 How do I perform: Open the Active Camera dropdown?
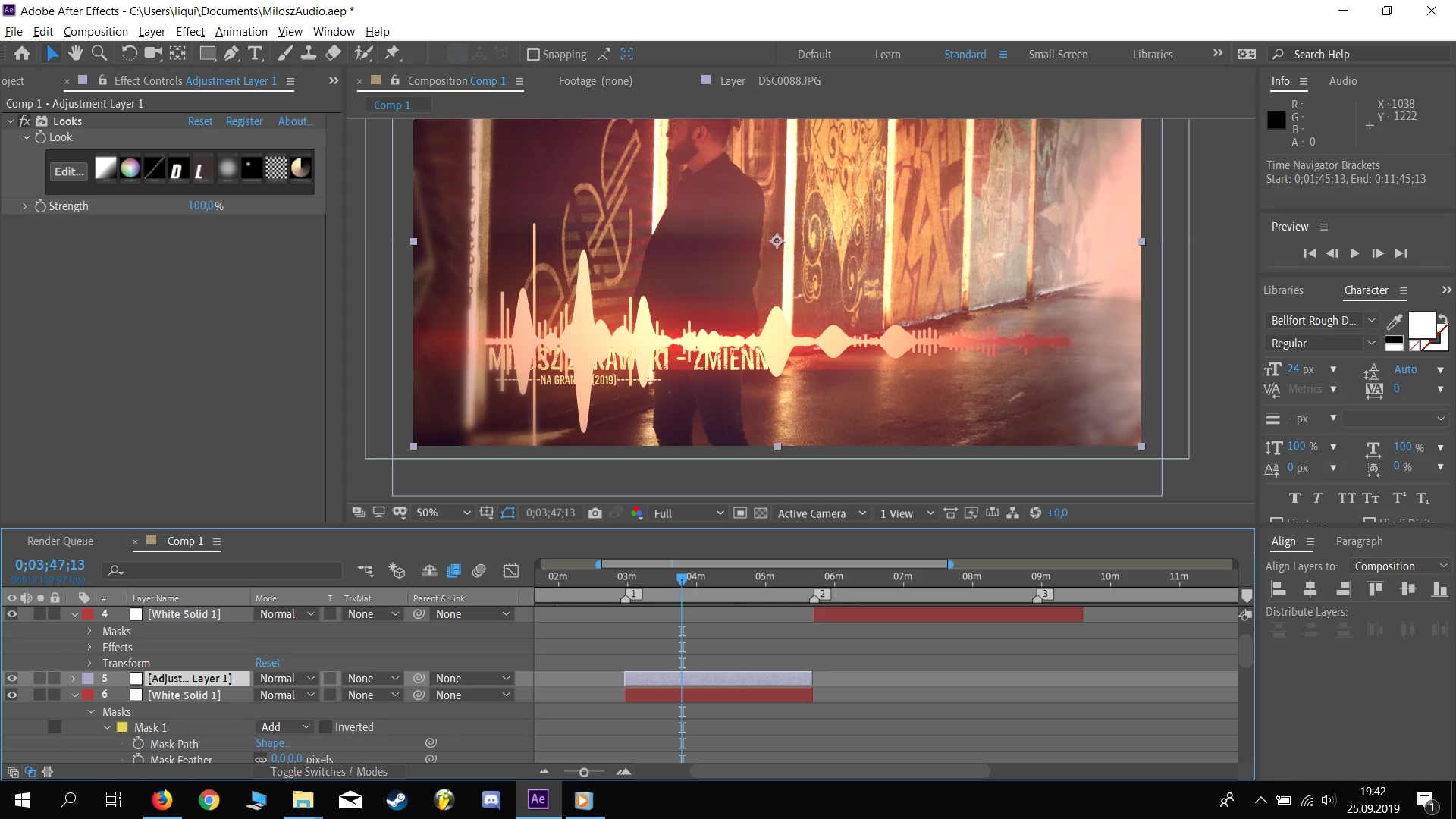coord(821,513)
